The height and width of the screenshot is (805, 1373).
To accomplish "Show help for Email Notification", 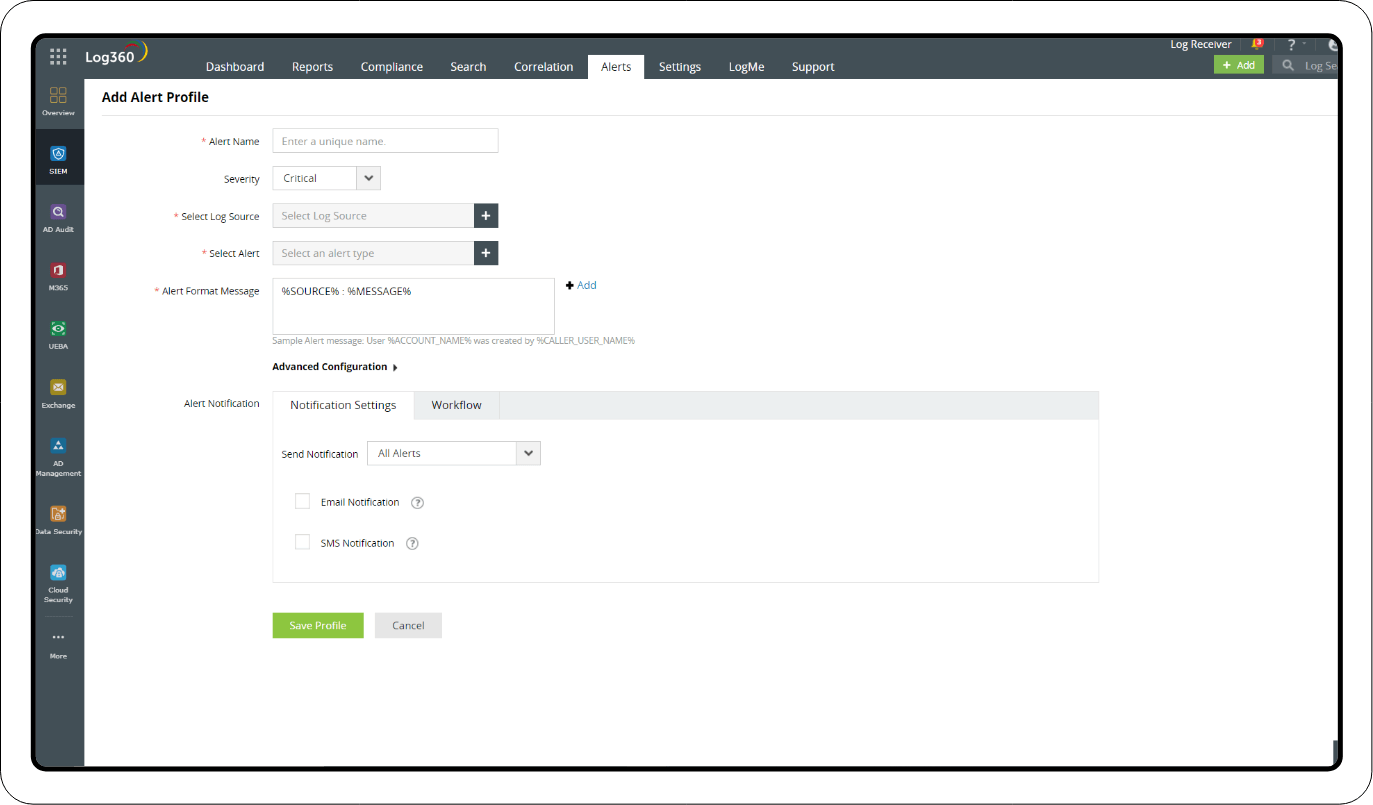I will [418, 503].
